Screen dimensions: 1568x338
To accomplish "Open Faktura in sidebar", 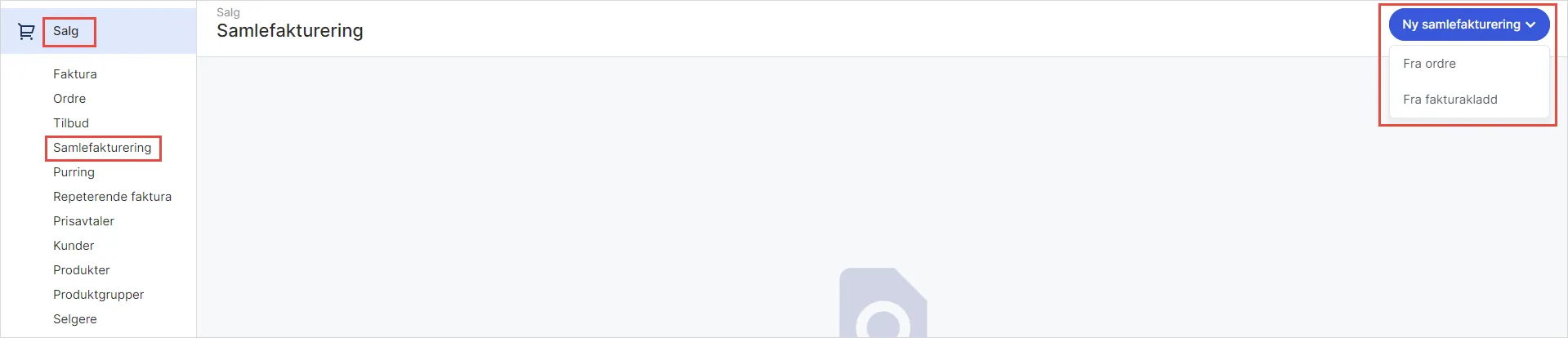I will click(75, 74).
